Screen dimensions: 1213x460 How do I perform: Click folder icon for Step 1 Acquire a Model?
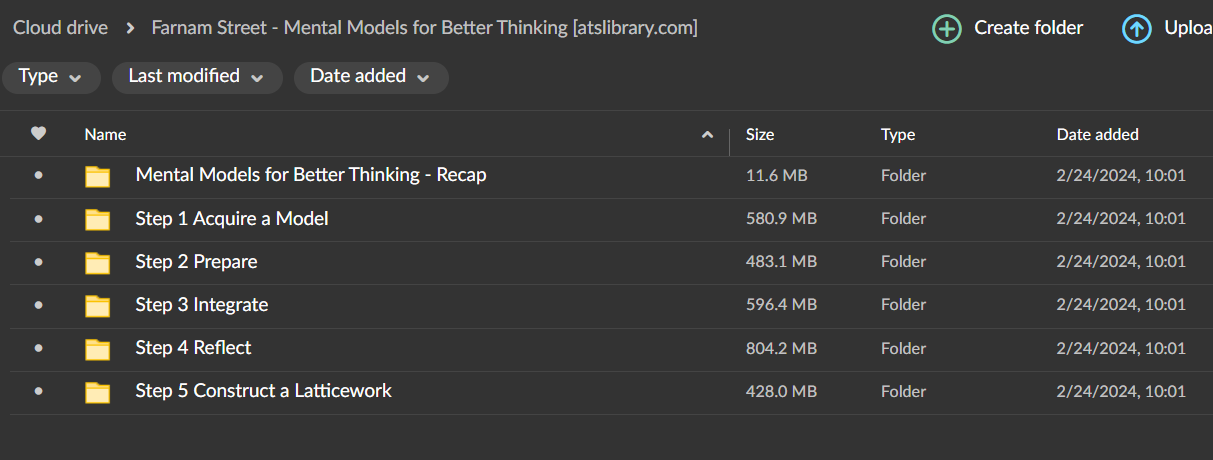[x=97, y=219]
